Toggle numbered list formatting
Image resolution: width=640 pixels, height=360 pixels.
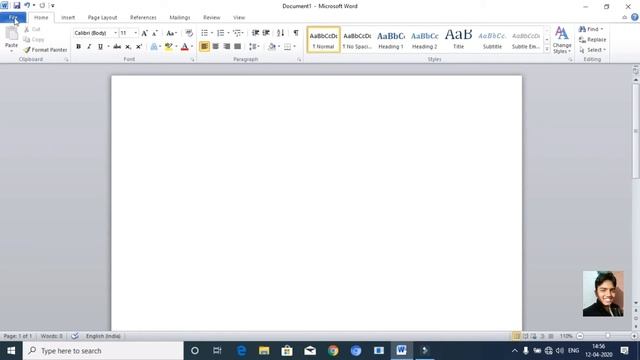pos(220,33)
